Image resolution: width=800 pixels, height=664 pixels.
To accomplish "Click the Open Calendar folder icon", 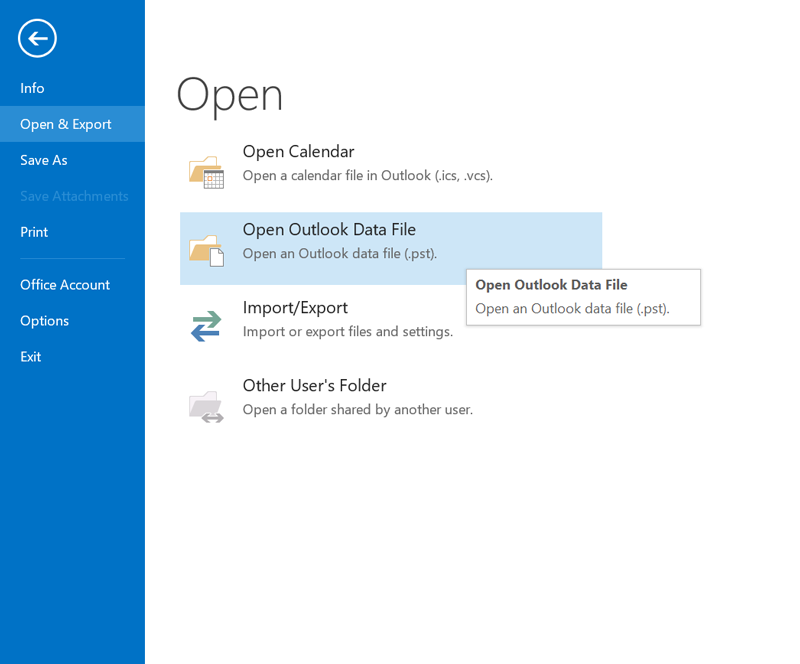I will coord(206,172).
